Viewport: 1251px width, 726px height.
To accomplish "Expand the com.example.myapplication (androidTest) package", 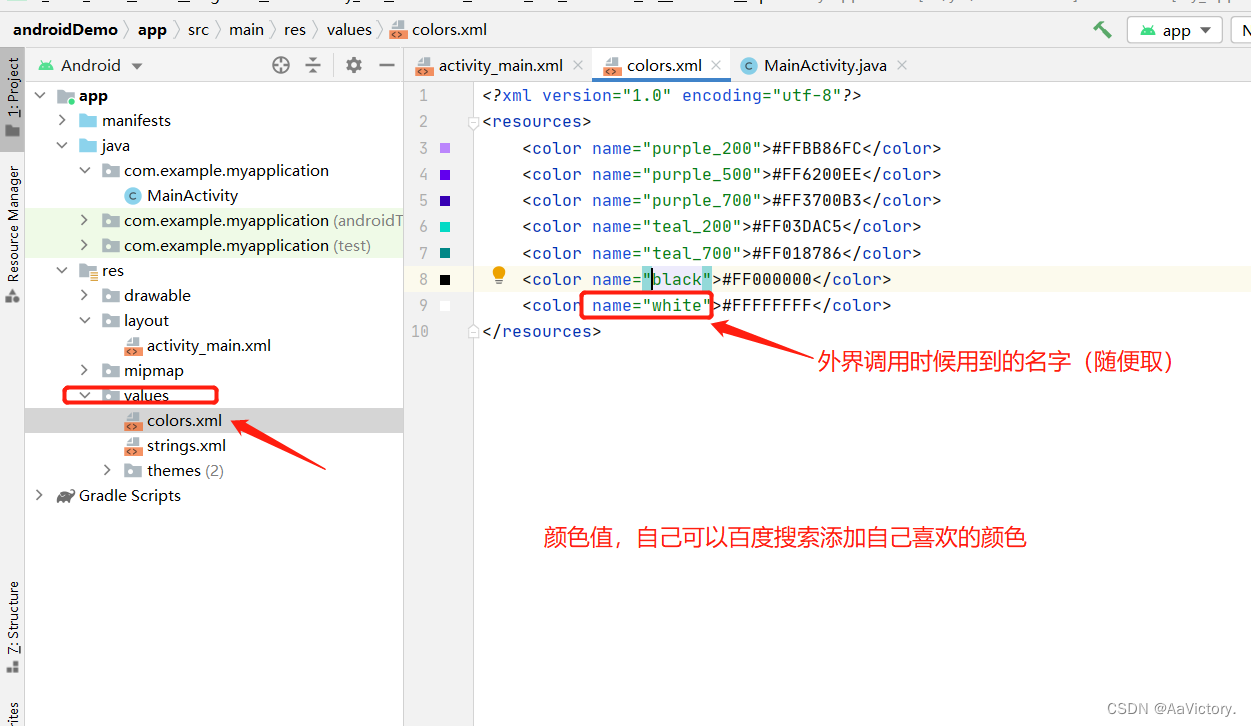I will click(x=85, y=220).
